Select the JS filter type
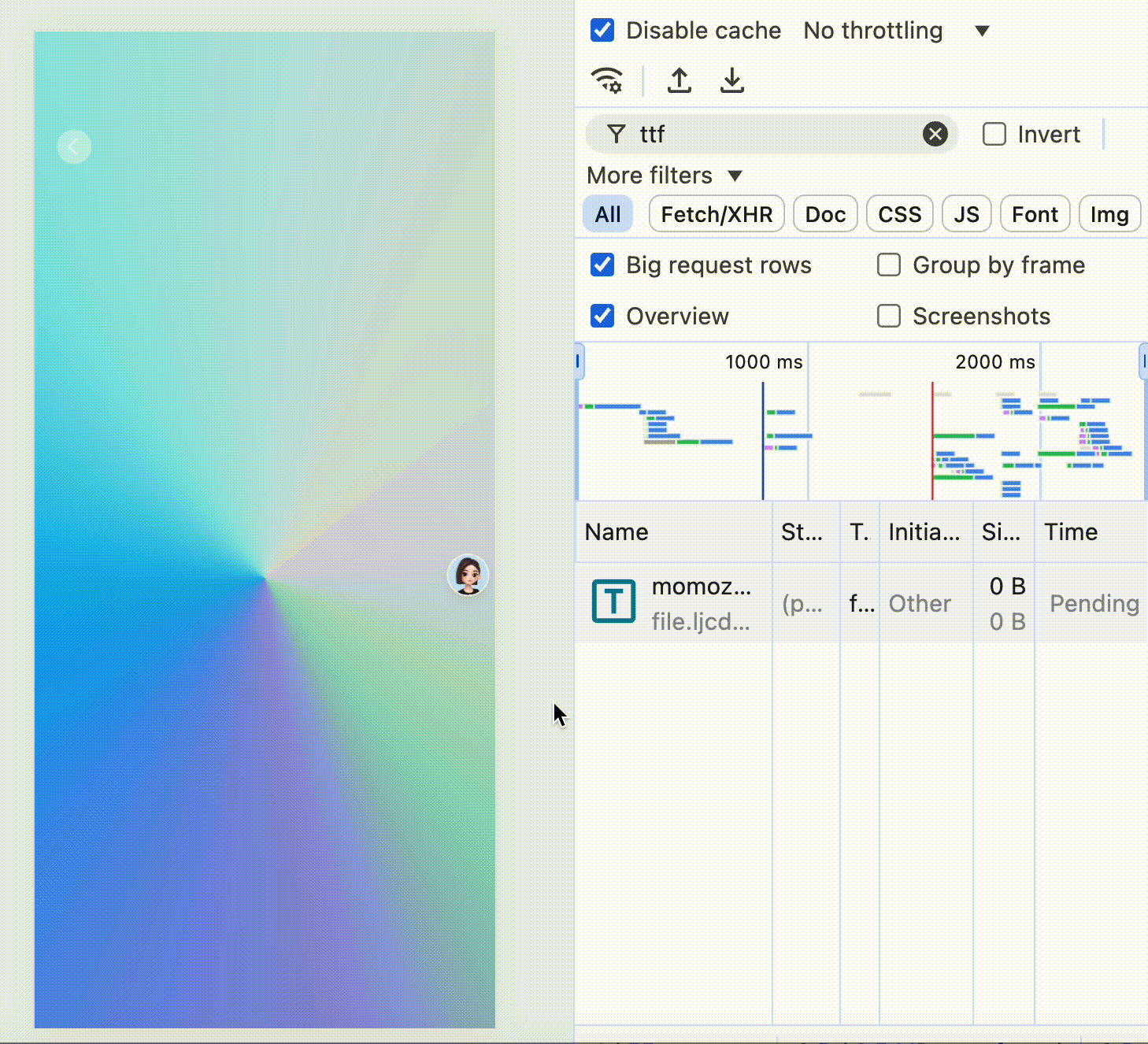The image size is (1148, 1044). click(967, 214)
